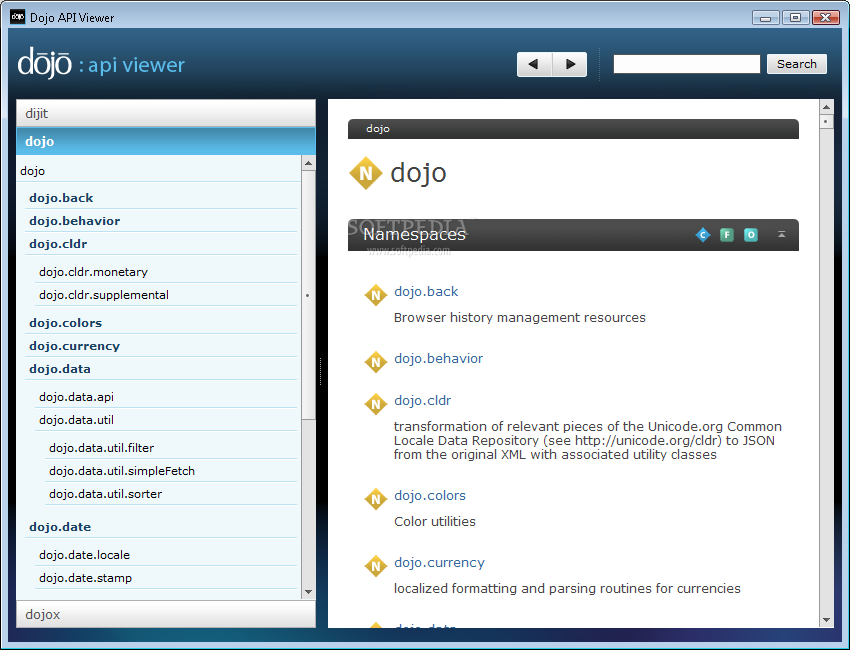Maximize the Dojo API Viewer window
Viewport: 850px width, 650px height.
(795, 17)
